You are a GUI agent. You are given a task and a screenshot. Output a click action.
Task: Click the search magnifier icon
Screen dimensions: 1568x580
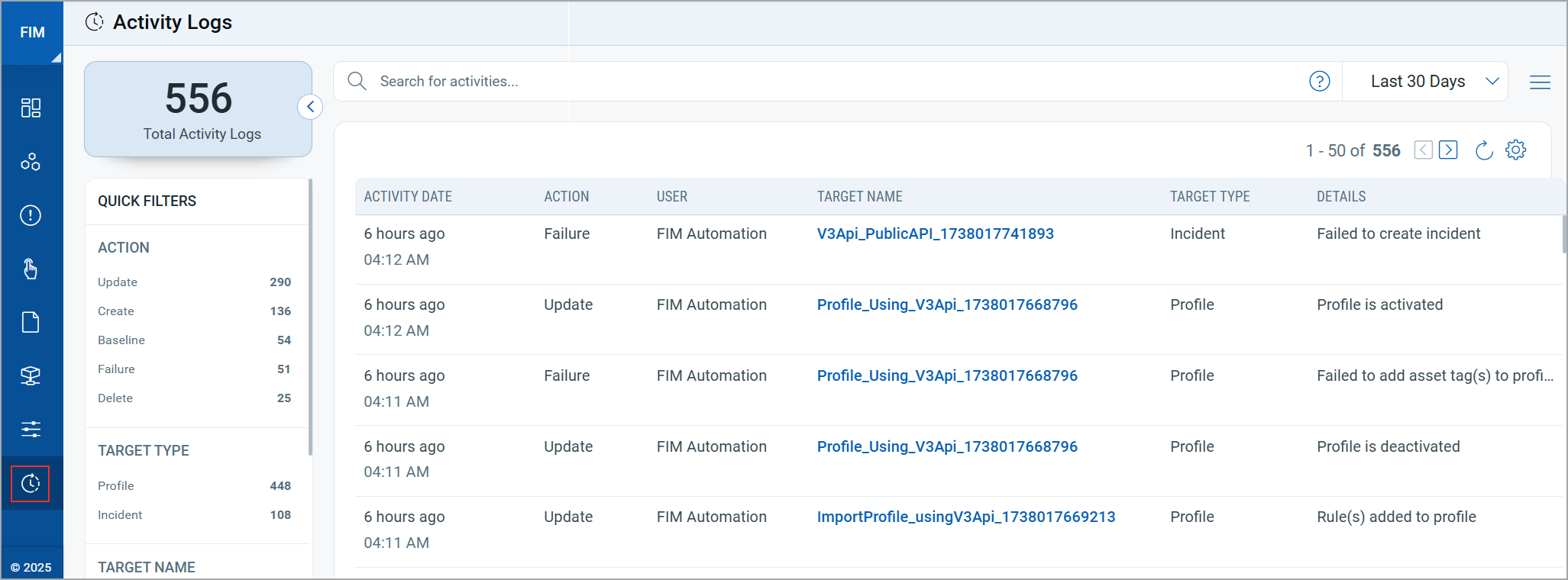[x=357, y=81]
